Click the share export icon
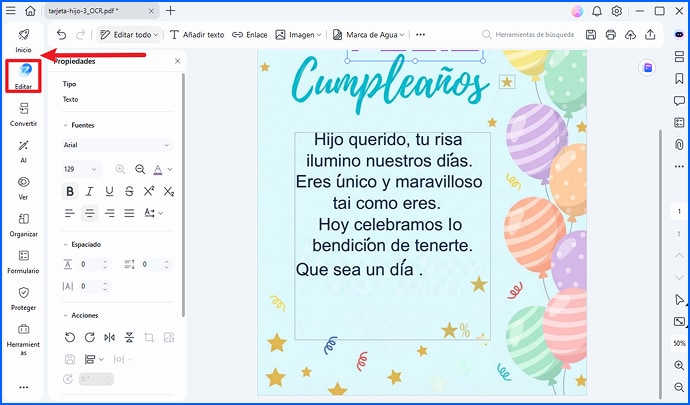 [650, 35]
